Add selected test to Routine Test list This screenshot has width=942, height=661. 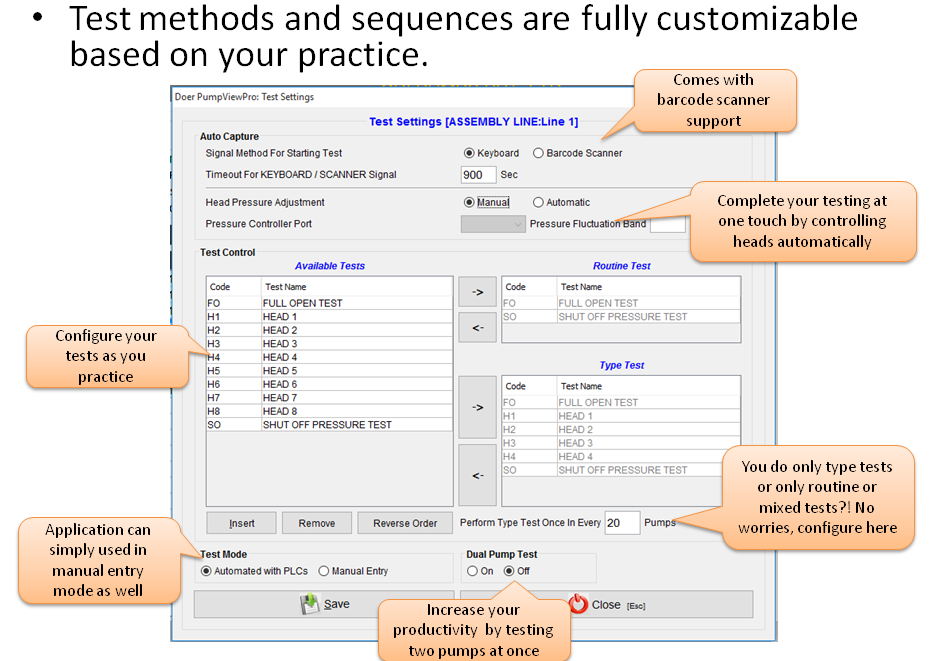coord(478,292)
